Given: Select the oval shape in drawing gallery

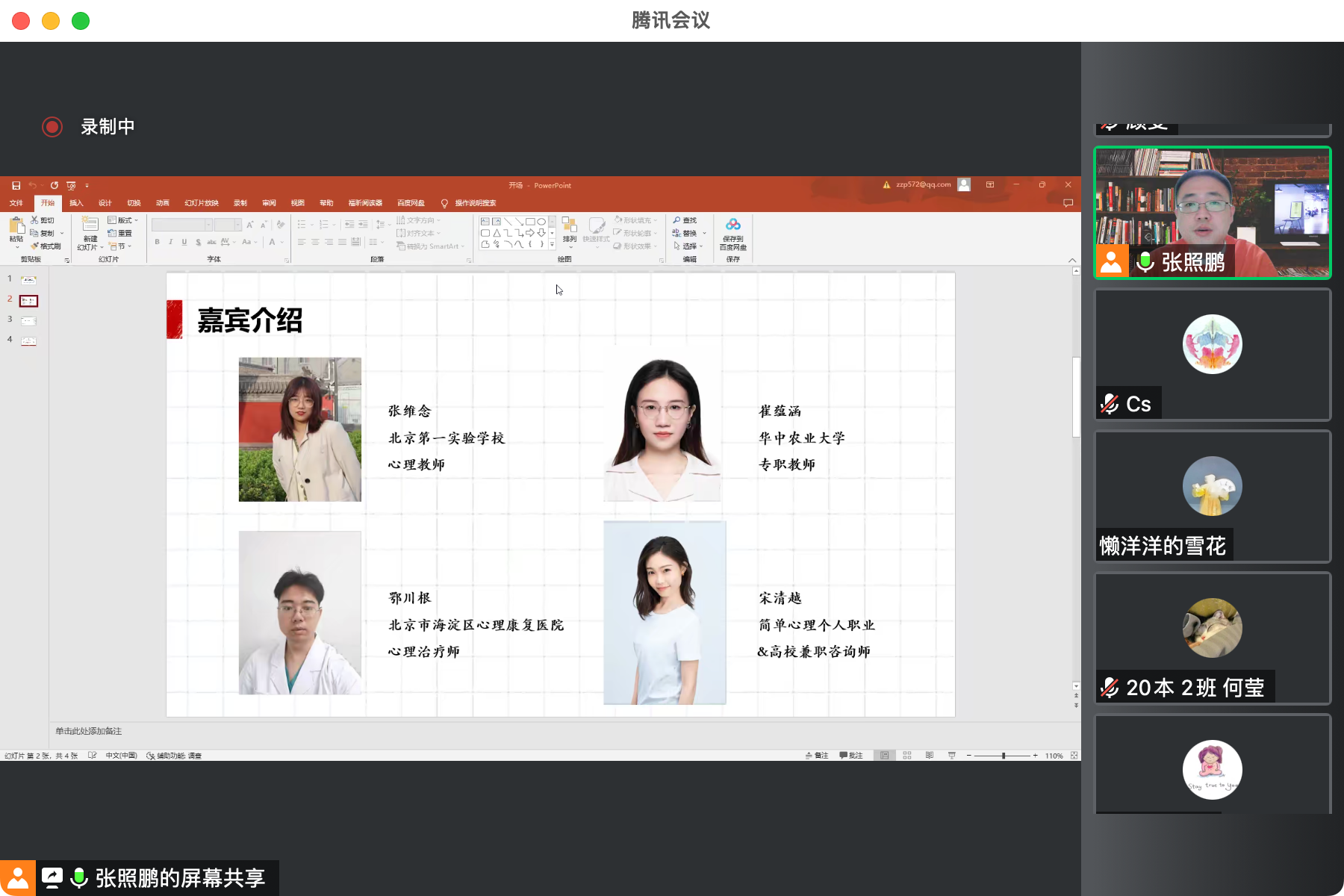Looking at the screenshot, I should coord(542,222).
